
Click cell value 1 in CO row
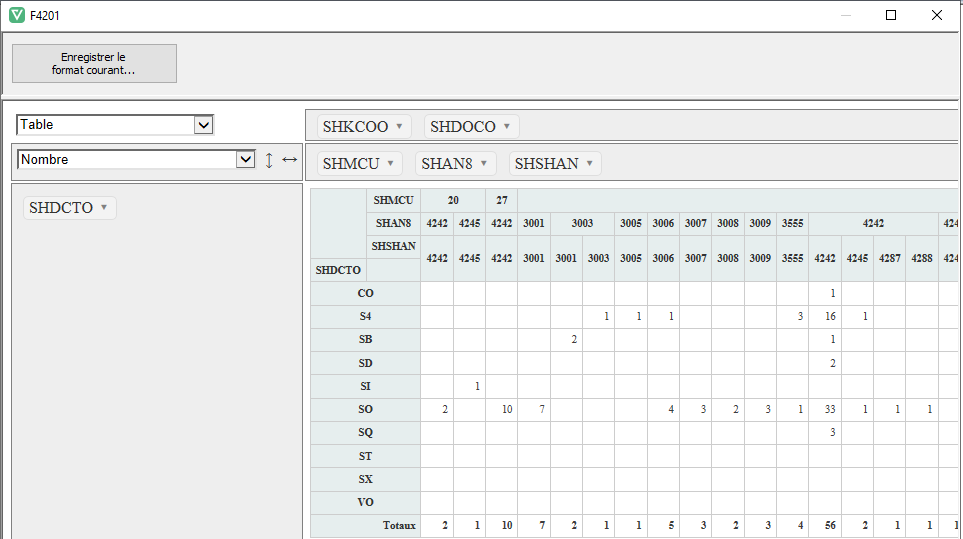825,293
